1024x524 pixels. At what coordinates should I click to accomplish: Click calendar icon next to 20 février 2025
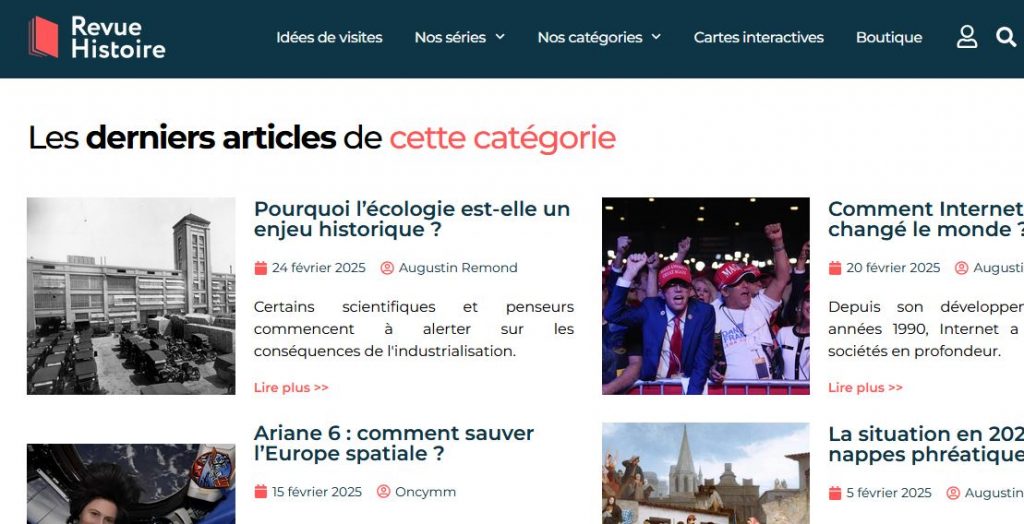click(835, 268)
